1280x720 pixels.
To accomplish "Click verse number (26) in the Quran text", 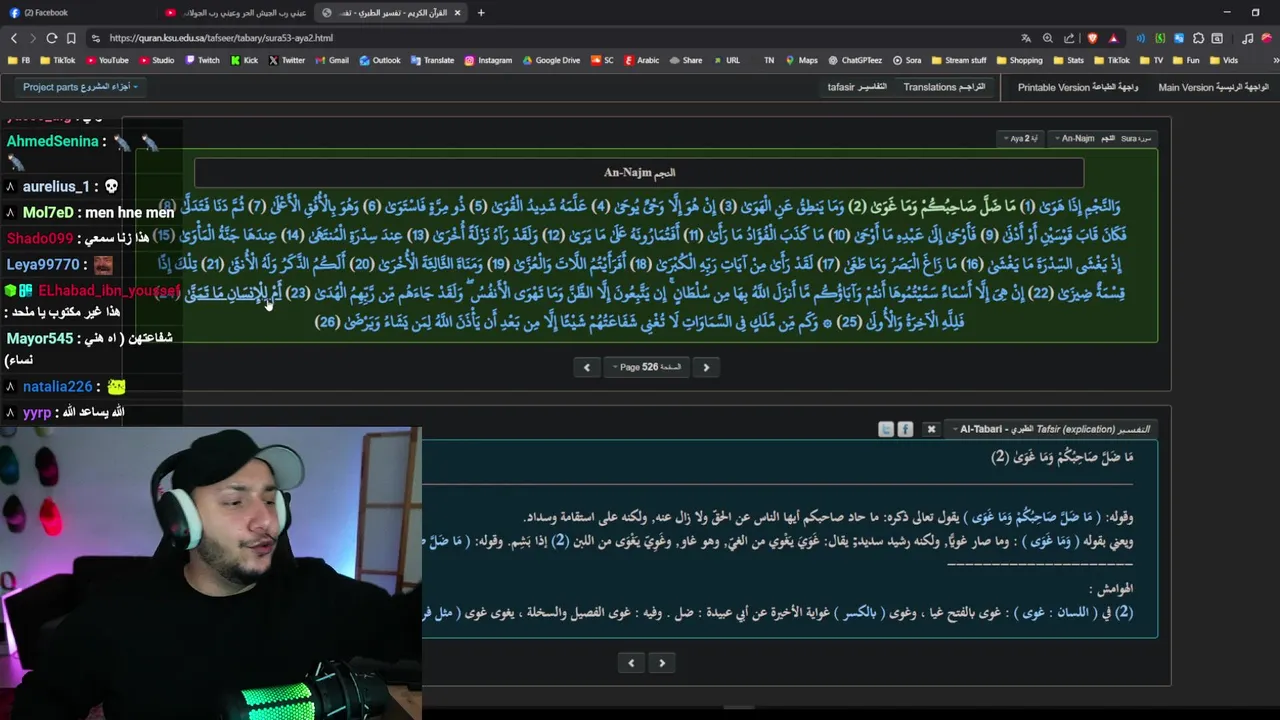I will 327,322.
